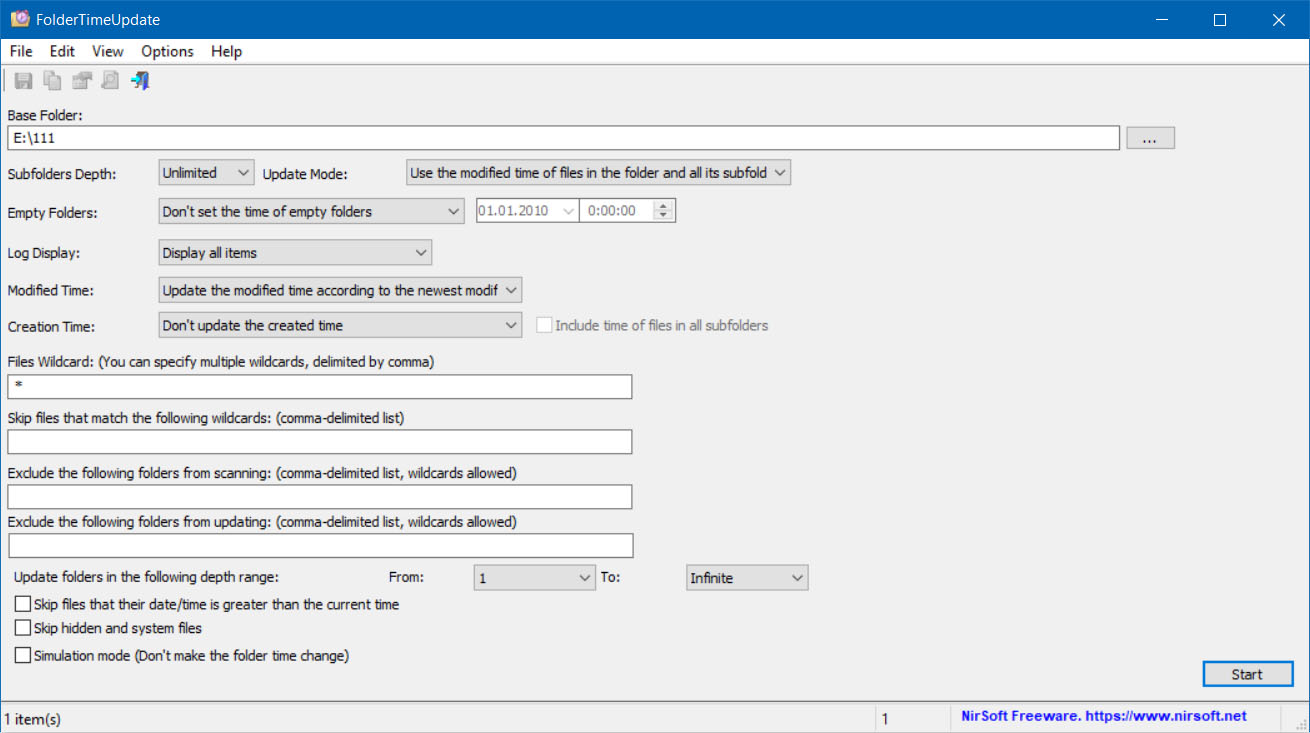Click the Files Wildcard input field
This screenshot has height=733, width=1310.
click(320, 386)
